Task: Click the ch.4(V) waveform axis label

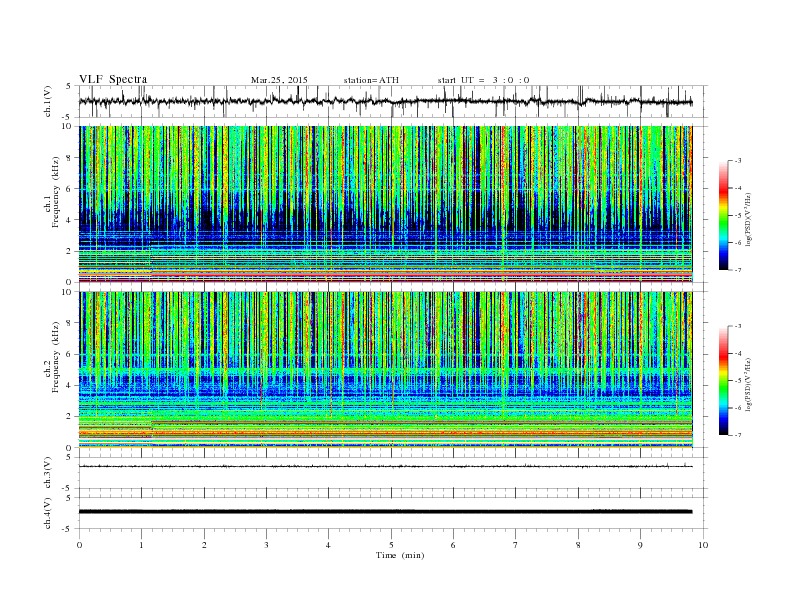Action: pyautogui.click(x=48, y=513)
